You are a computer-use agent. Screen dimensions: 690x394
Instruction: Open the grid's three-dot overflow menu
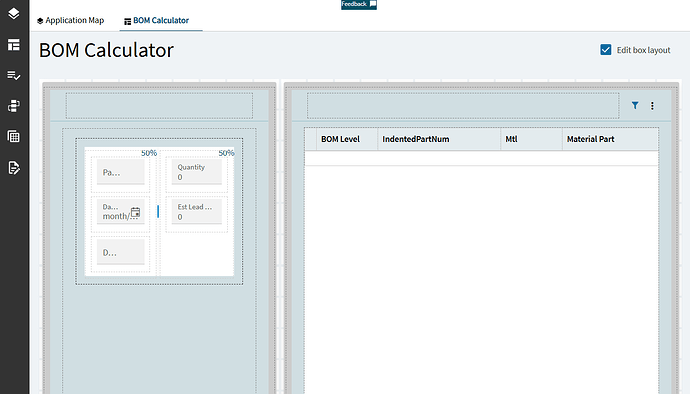[x=652, y=106]
